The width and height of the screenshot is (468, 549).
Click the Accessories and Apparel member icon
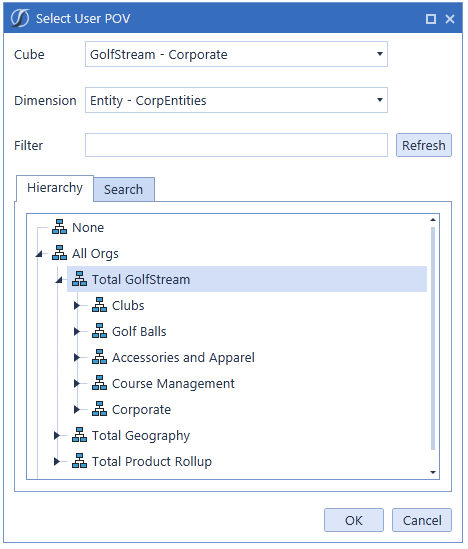[x=99, y=357]
